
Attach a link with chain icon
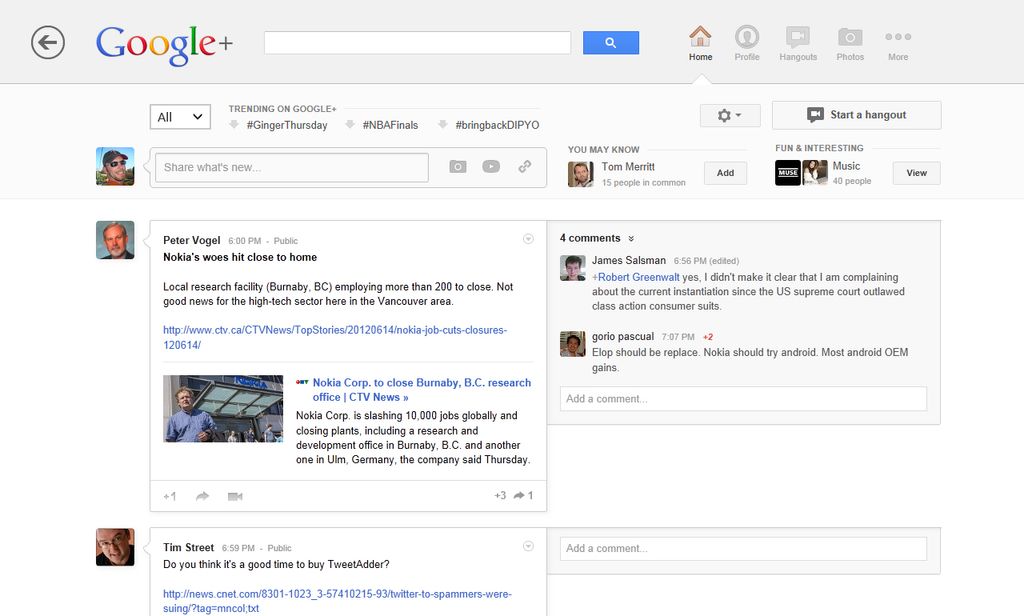pyautogui.click(x=524, y=167)
